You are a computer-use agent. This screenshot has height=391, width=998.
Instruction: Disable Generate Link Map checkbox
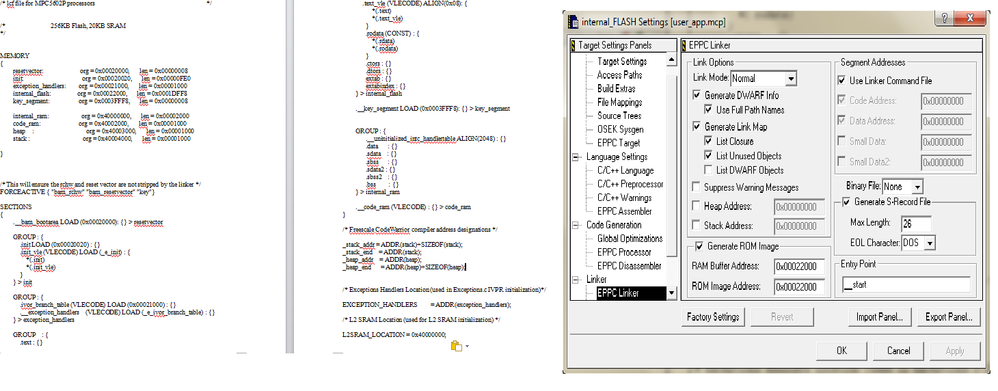pos(696,127)
